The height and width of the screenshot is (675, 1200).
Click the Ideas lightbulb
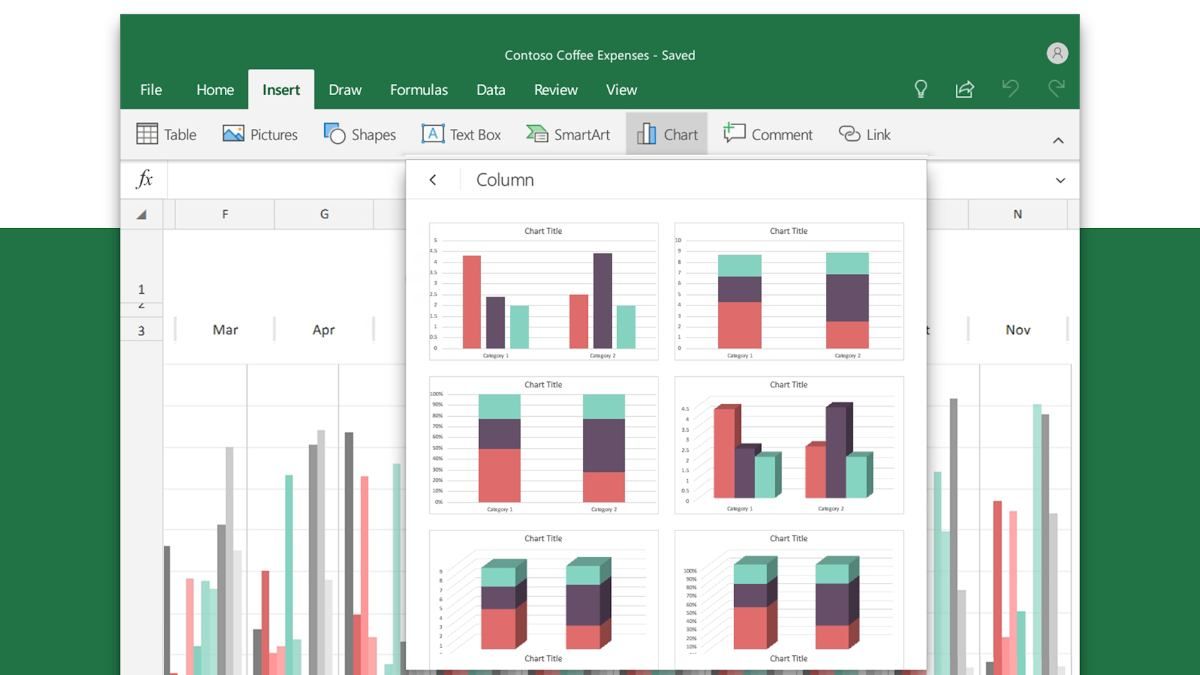point(920,89)
